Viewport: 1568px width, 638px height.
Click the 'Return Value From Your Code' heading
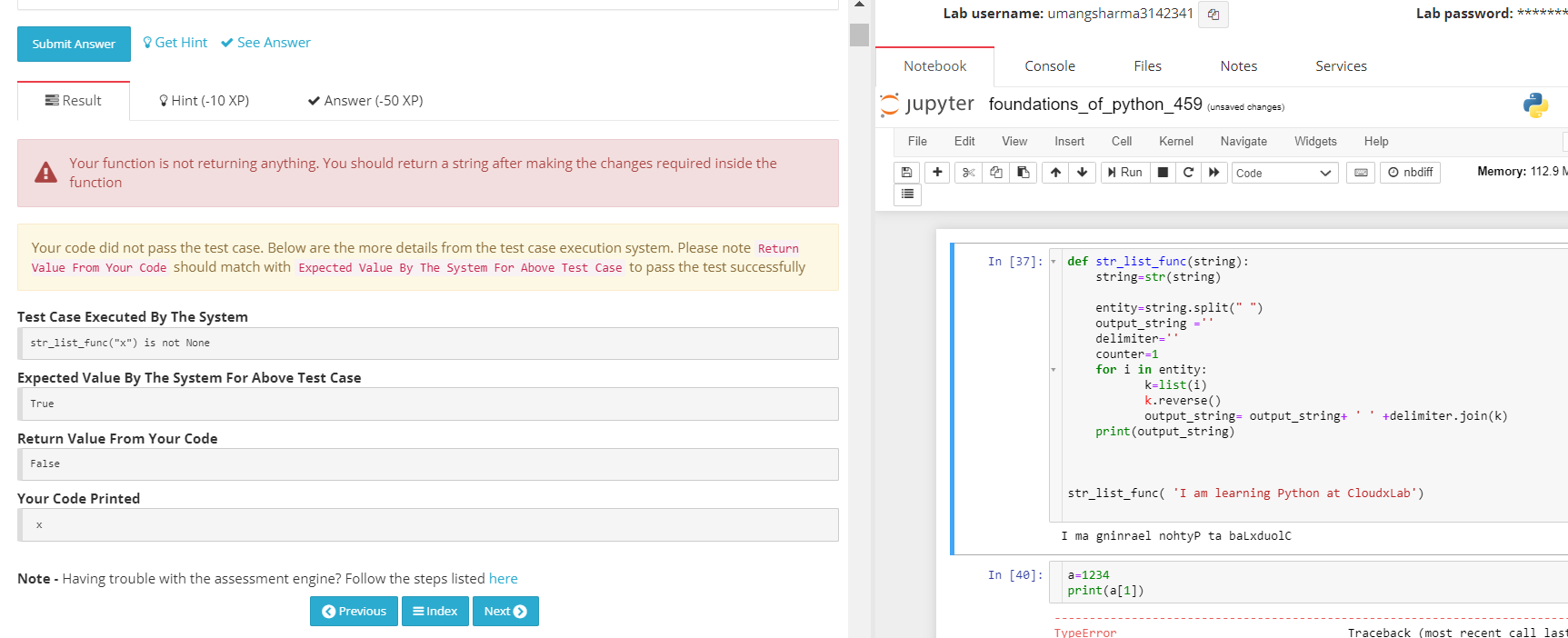pos(117,439)
